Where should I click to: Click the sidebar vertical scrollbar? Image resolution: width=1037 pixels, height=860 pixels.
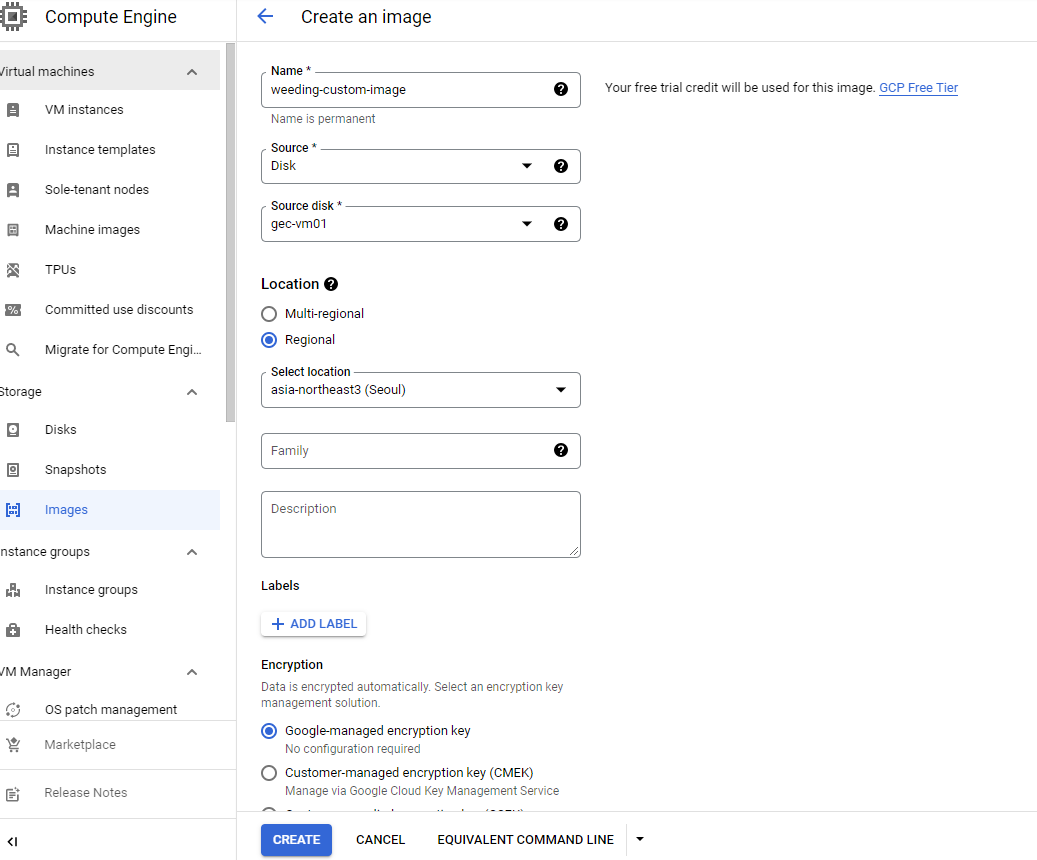[230, 233]
